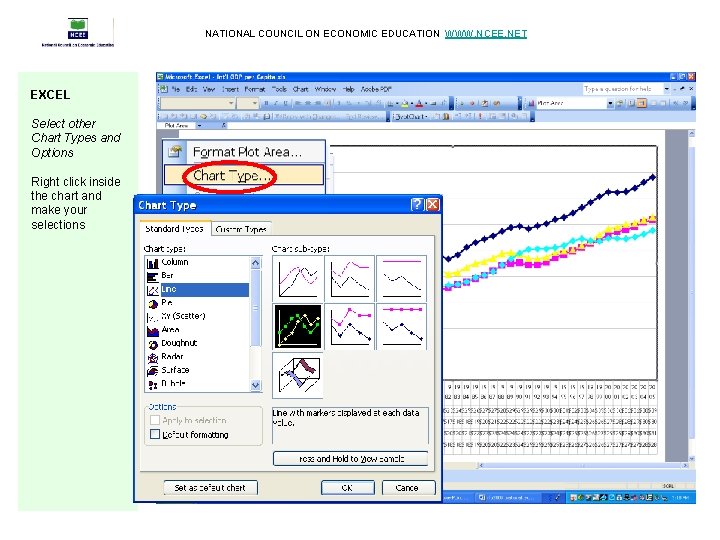This screenshot has height=540, width=720.
Task: Select the plain line sub-type thumbnail
Action: [x=298, y=278]
